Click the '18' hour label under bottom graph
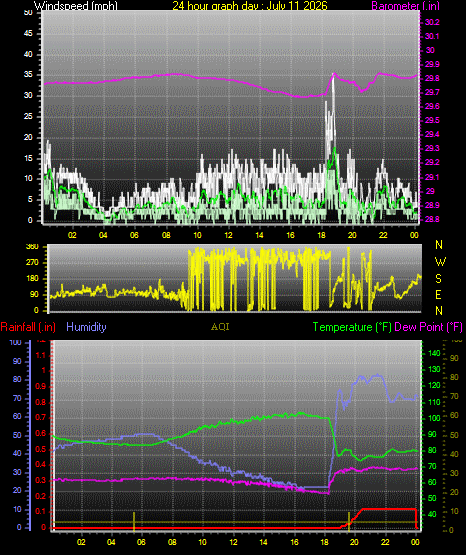This screenshot has width=466, height=555. coord(324,542)
